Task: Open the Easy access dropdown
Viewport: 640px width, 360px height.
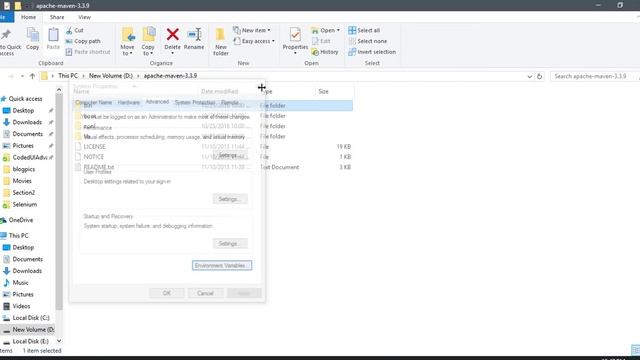Action: click(x=253, y=41)
